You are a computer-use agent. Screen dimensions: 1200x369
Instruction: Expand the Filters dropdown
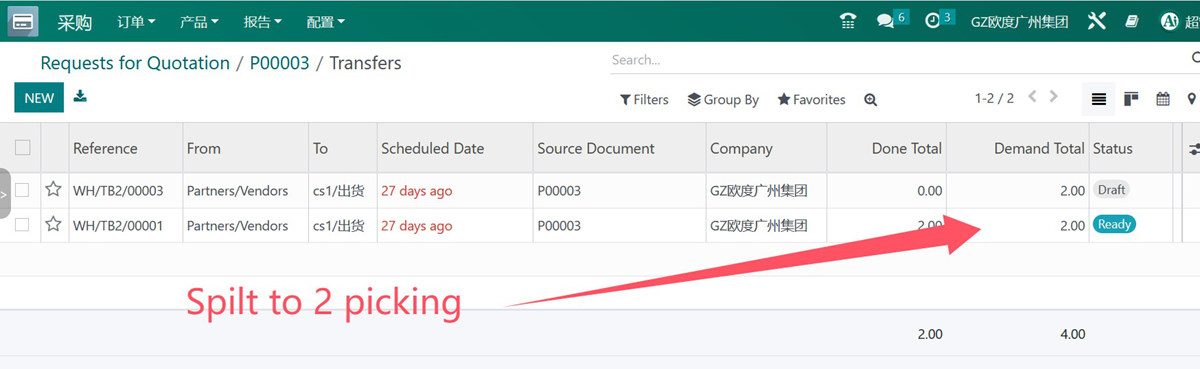click(644, 100)
